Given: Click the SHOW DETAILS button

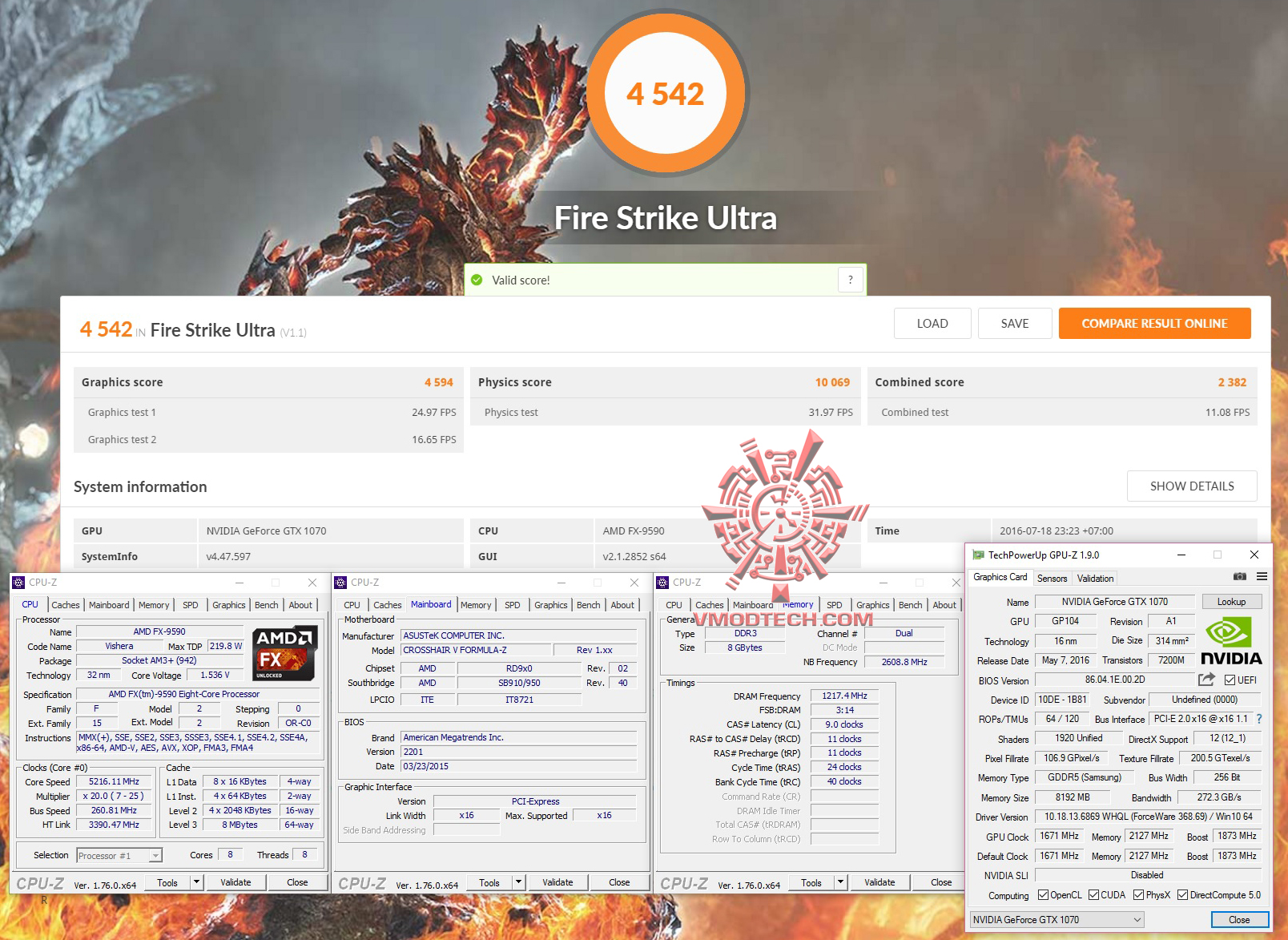Looking at the screenshot, I should [x=1192, y=486].
